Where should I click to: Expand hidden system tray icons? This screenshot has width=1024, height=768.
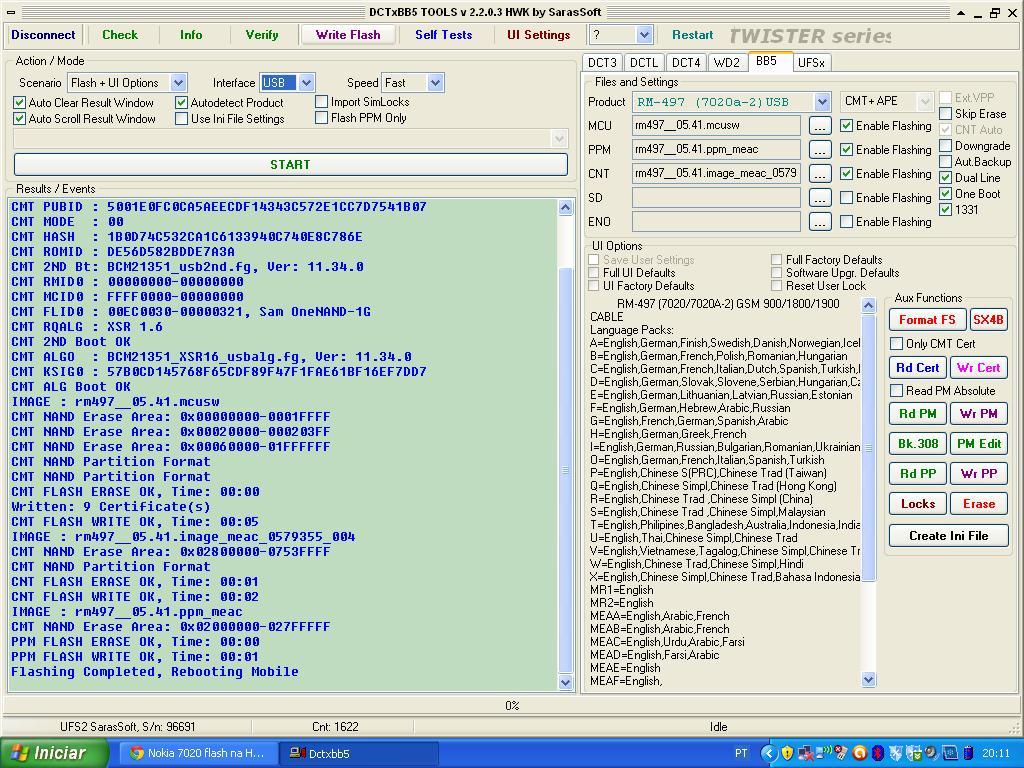tap(769, 753)
